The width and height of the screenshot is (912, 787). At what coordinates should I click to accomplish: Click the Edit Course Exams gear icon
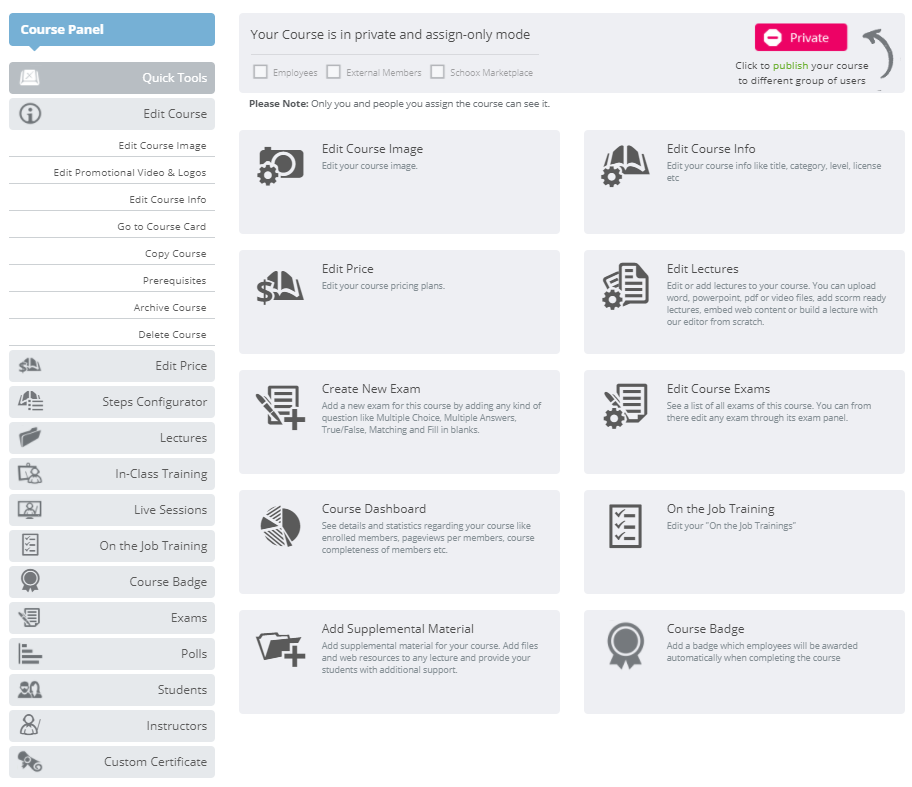[625, 405]
